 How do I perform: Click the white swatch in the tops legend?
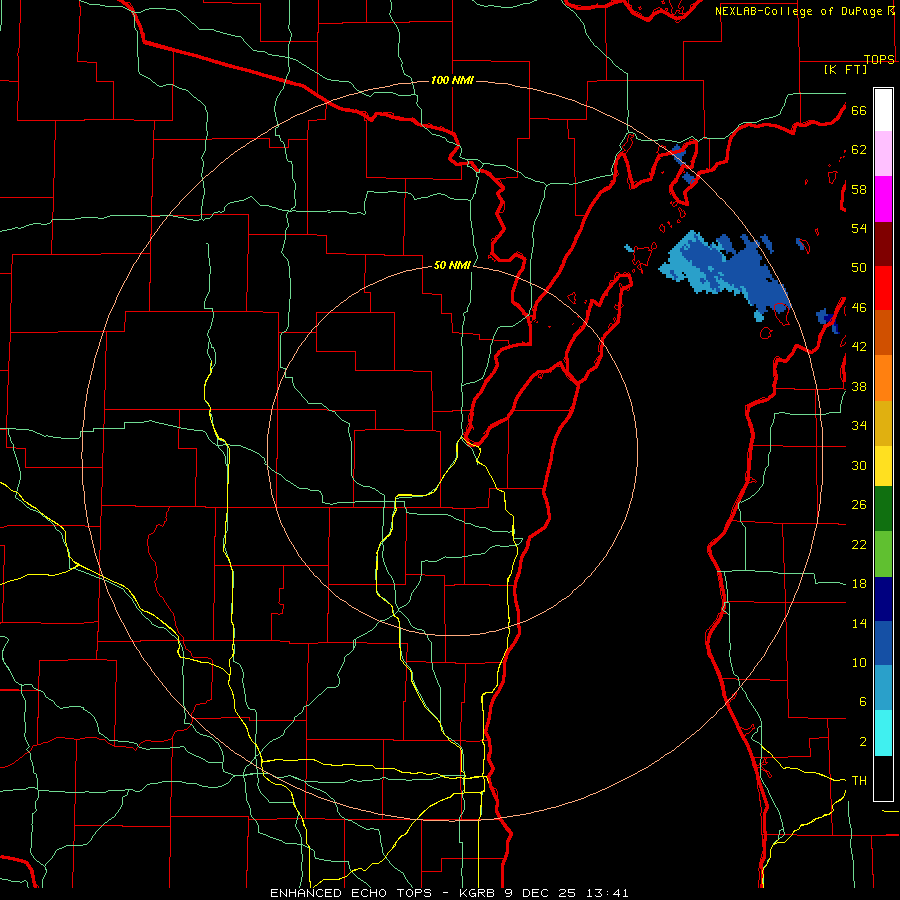click(x=883, y=110)
